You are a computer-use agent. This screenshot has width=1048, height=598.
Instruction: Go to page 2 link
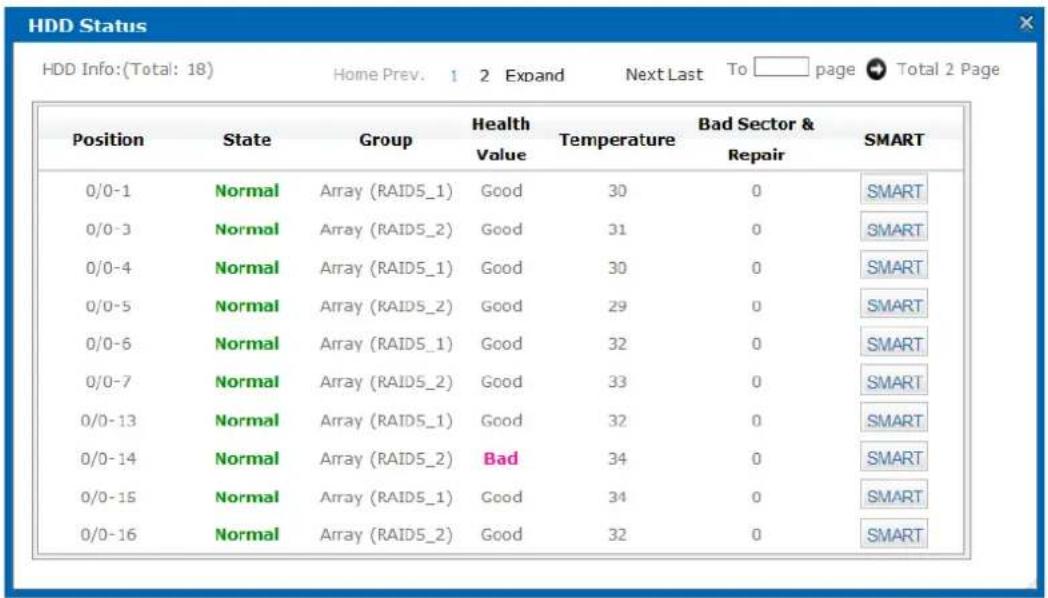tap(485, 76)
